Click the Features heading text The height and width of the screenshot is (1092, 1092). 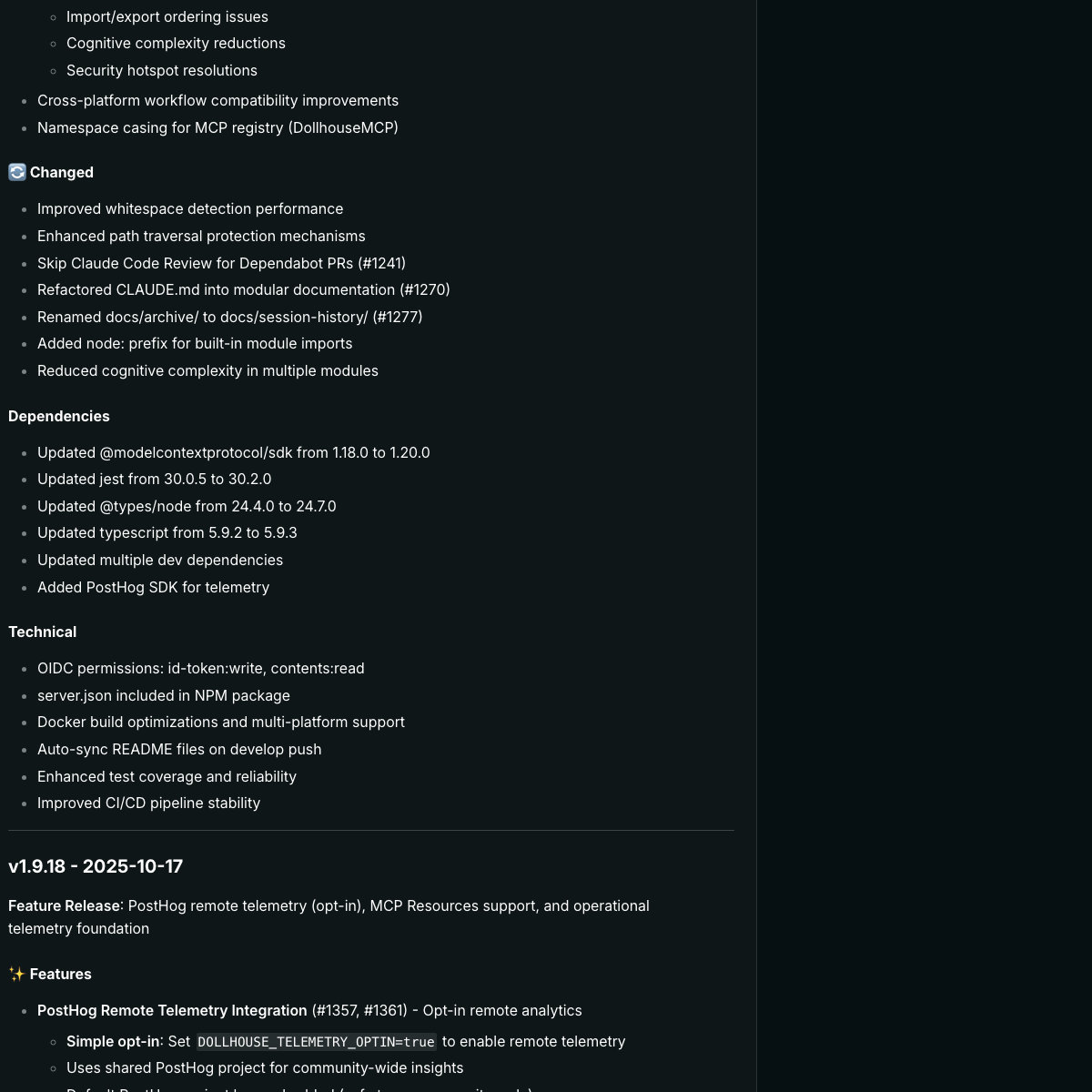pyautogui.click(x=61, y=974)
